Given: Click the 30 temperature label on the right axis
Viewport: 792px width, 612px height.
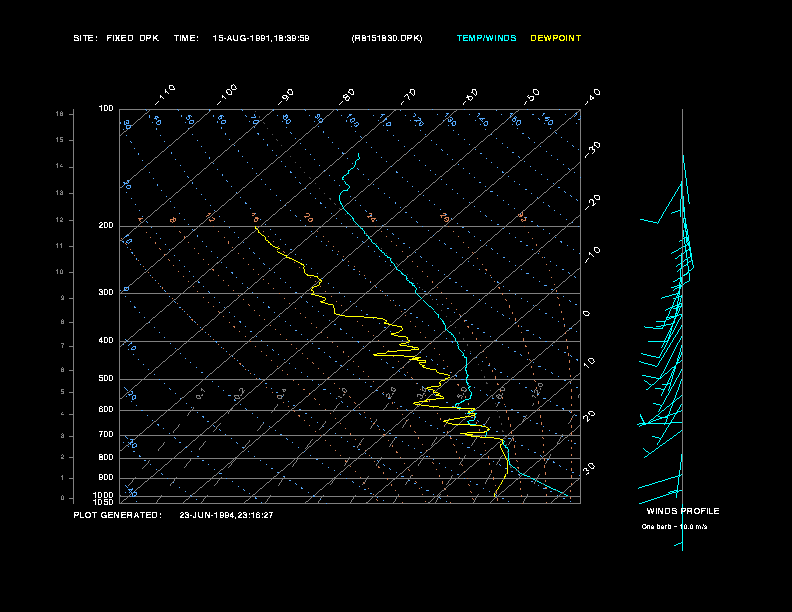Looking at the screenshot, I should (589, 468).
